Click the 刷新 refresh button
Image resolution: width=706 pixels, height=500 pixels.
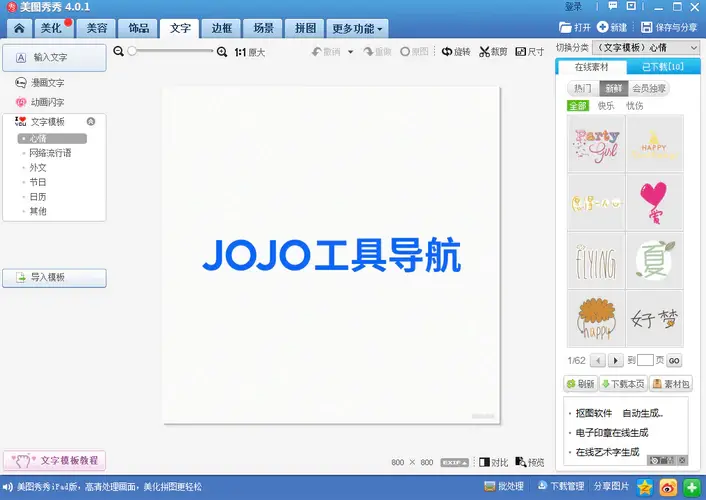click(581, 384)
